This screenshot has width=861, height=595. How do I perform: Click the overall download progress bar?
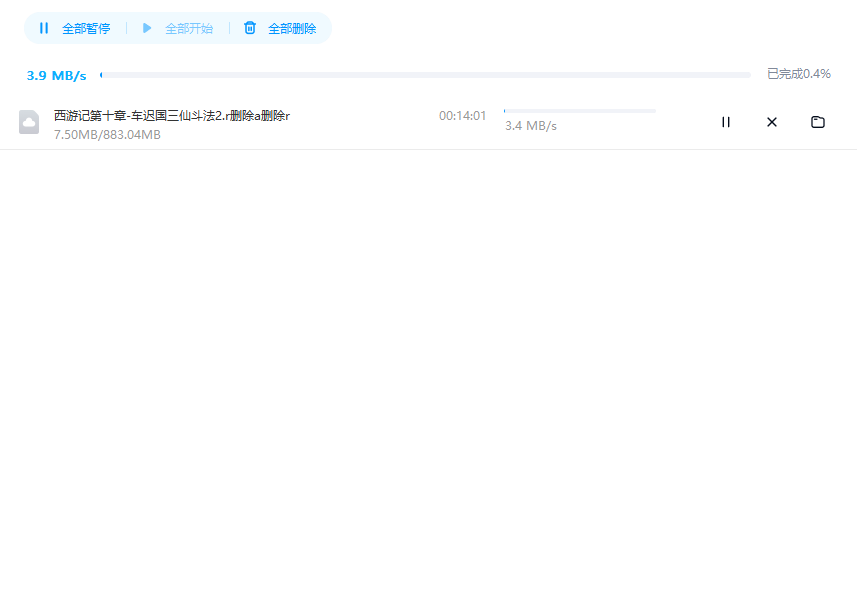[426, 75]
